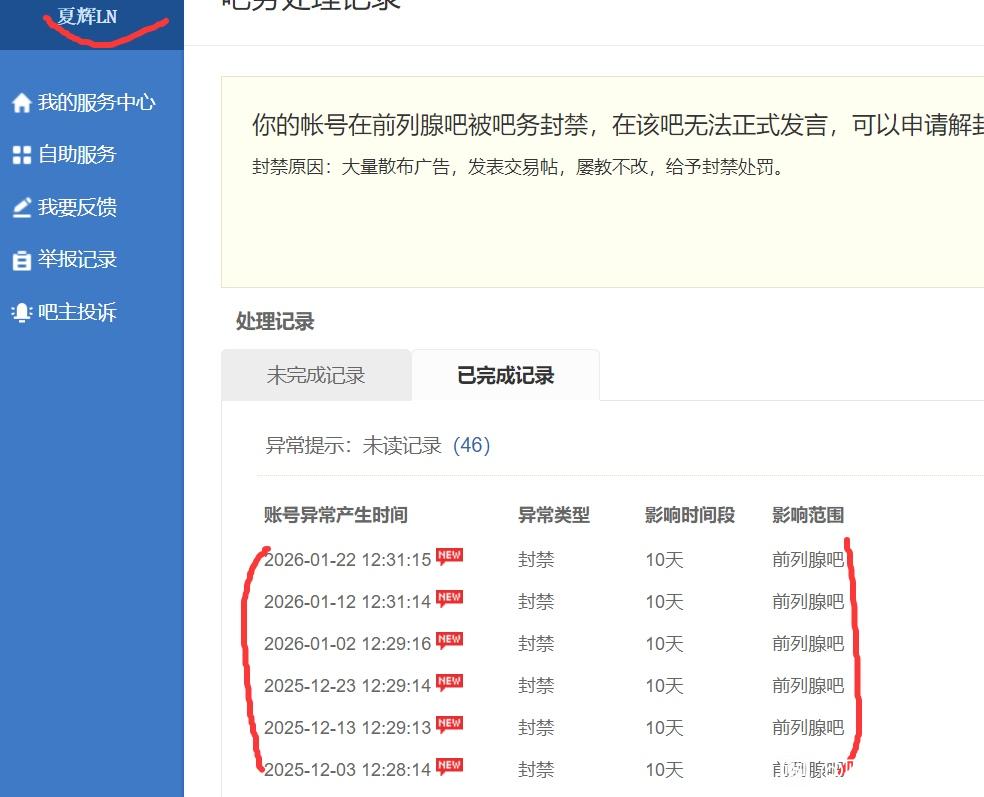Screen dimensions: 984x797
Task: Click the clipboard icon beside 举报记录
Action: point(21,260)
